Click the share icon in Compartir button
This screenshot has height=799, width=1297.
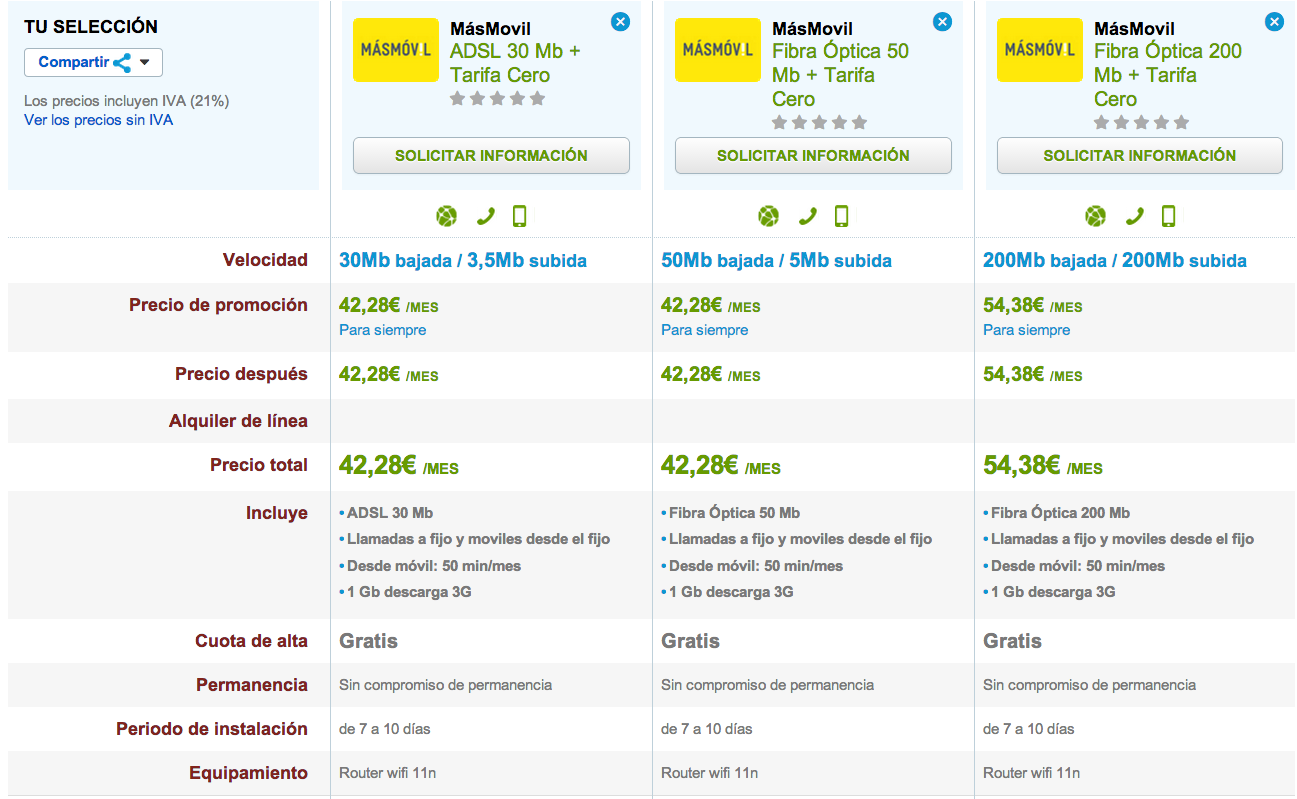tap(122, 63)
